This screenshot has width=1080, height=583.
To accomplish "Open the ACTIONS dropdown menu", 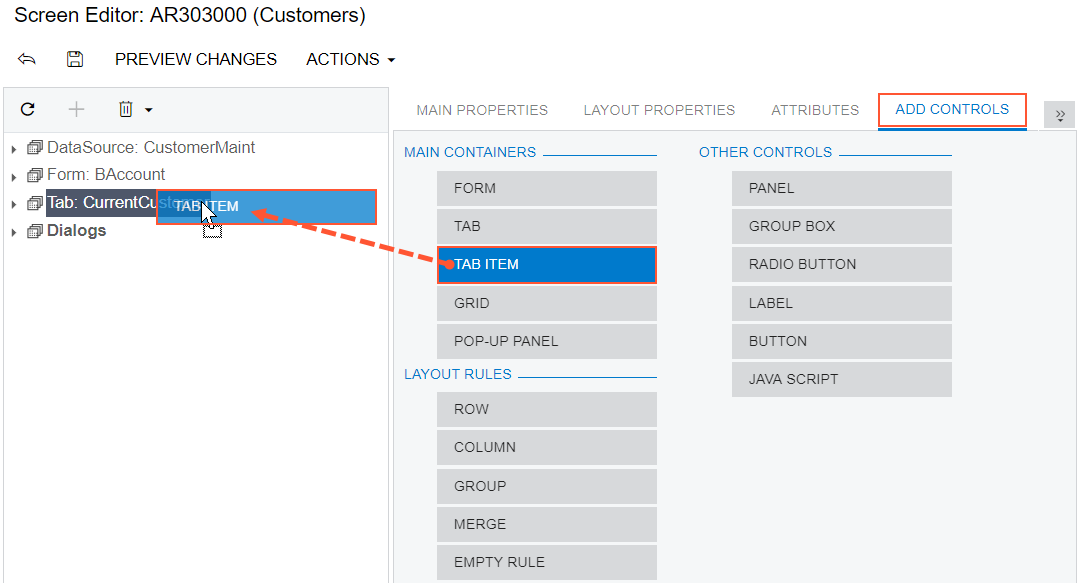I will point(350,60).
